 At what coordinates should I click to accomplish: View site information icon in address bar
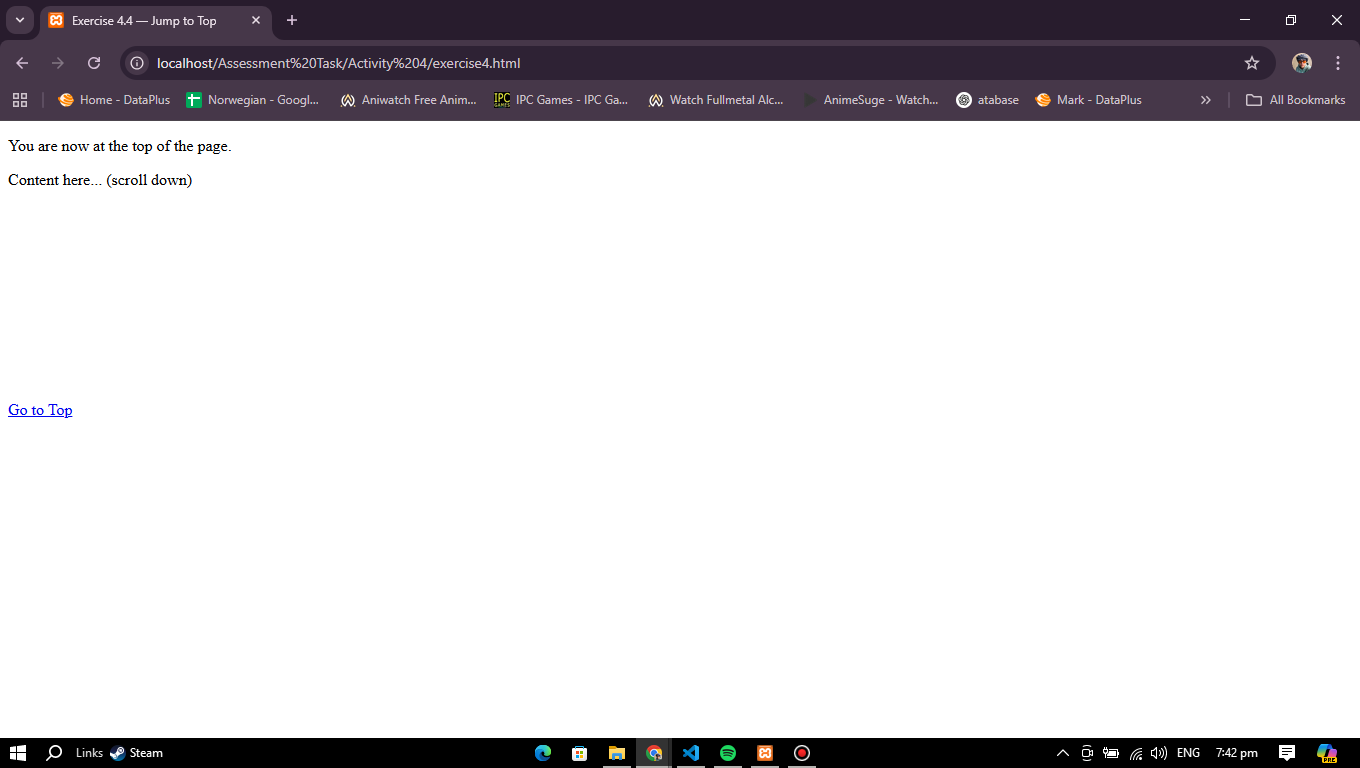pyautogui.click(x=138, y=63)
